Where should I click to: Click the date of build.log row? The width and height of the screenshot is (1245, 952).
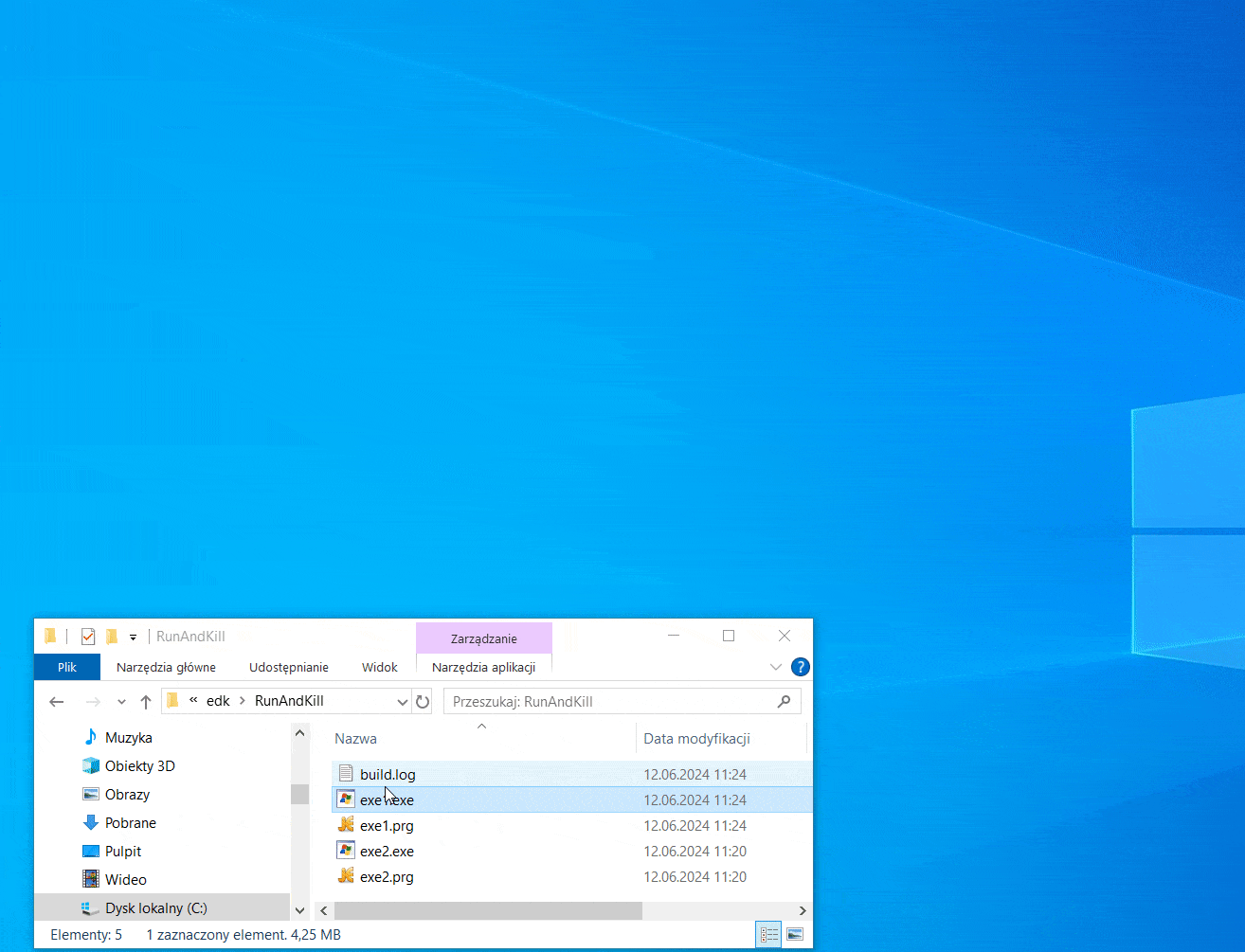695,775
